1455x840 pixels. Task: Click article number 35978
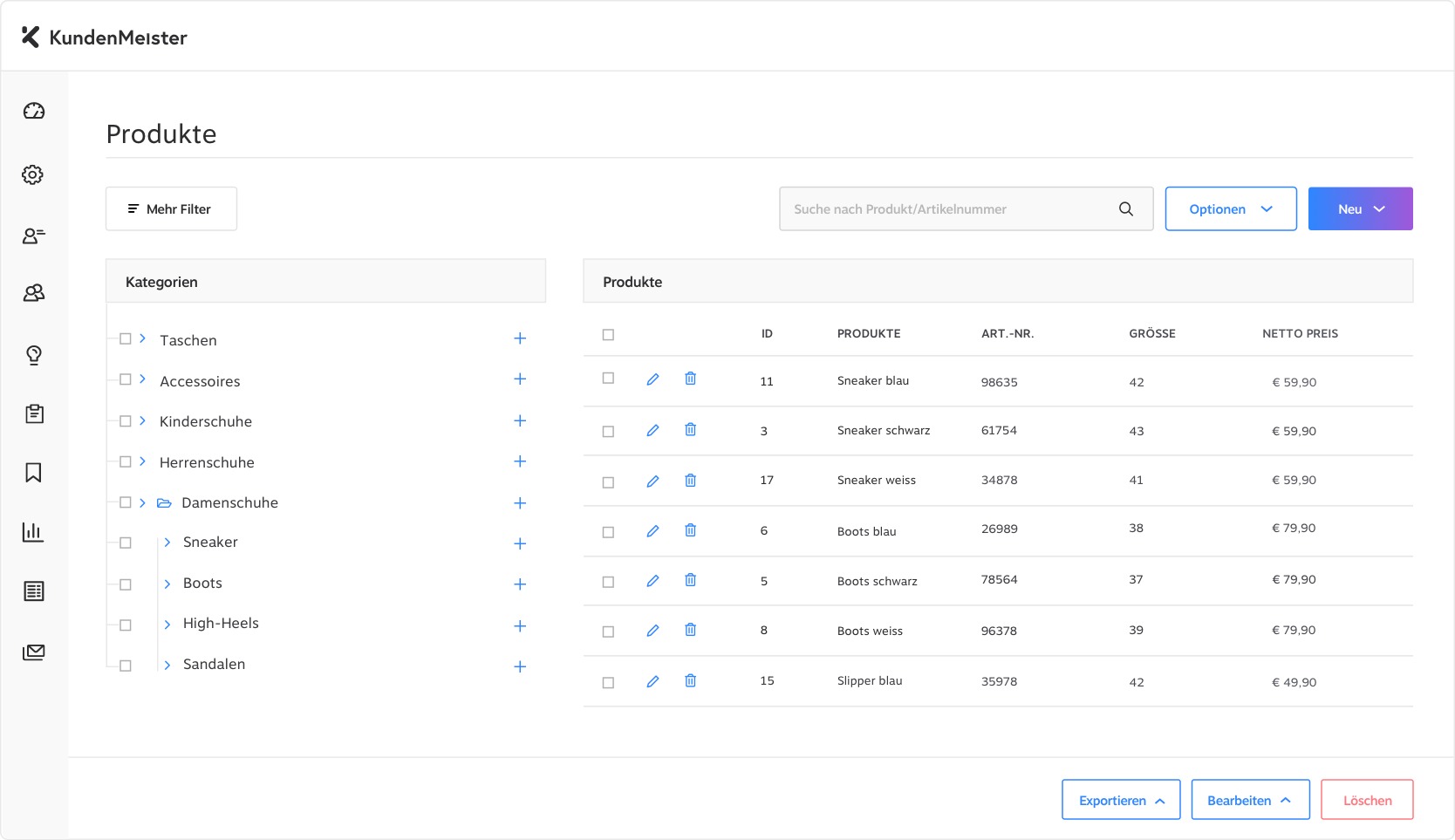tap(999, 682)
